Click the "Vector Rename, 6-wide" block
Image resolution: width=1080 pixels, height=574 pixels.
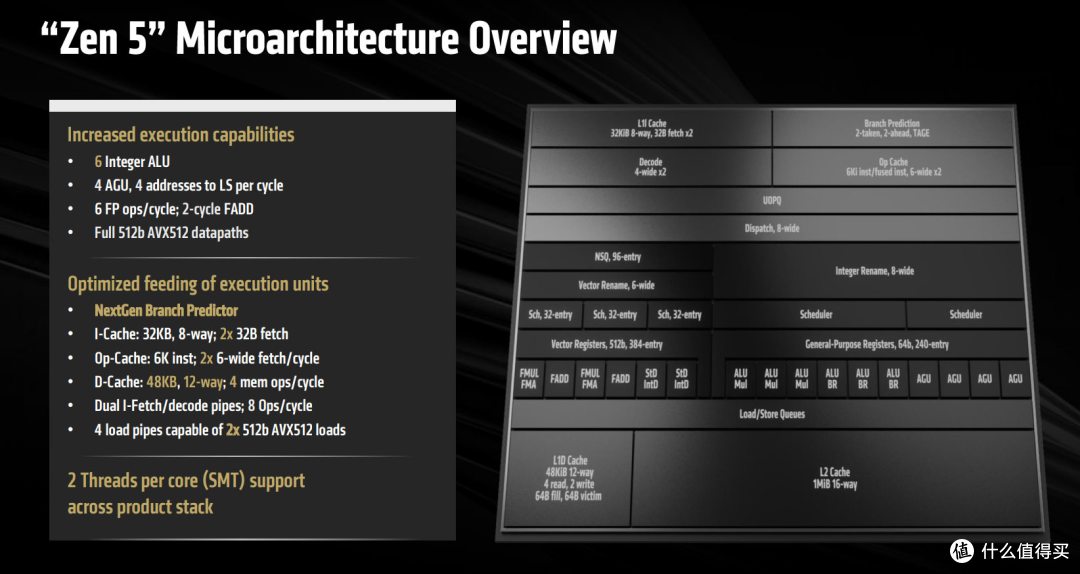pyautogui.click(x=616, y=285)
